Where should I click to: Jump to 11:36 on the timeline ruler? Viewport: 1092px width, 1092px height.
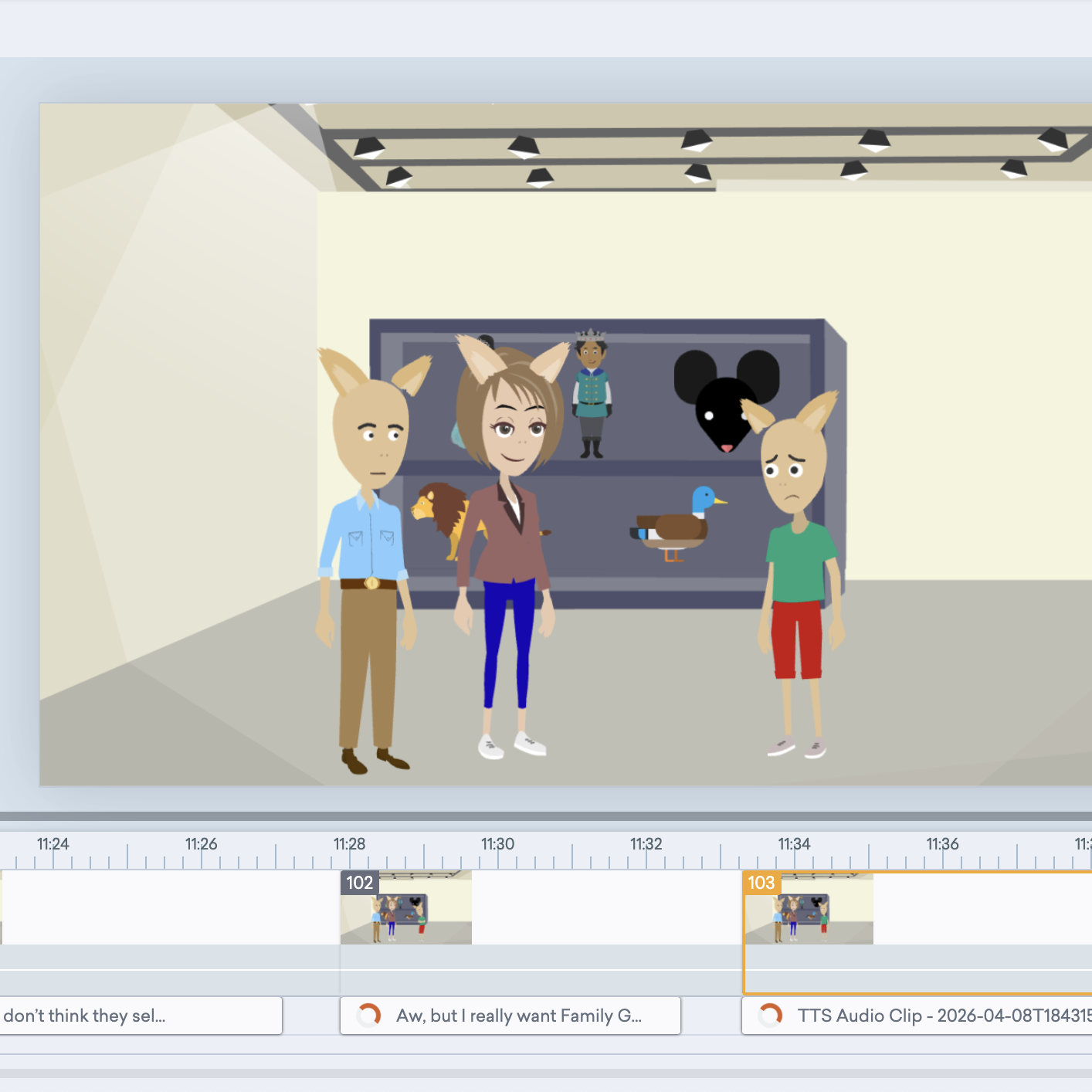943,844
